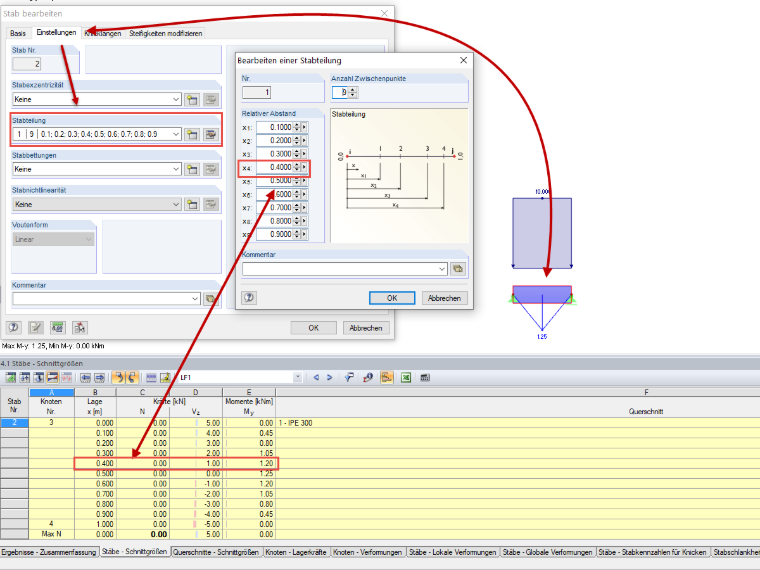Click into the x8 relative distance field
This screenshot has width=760, height=570.
tap(275, 221)
